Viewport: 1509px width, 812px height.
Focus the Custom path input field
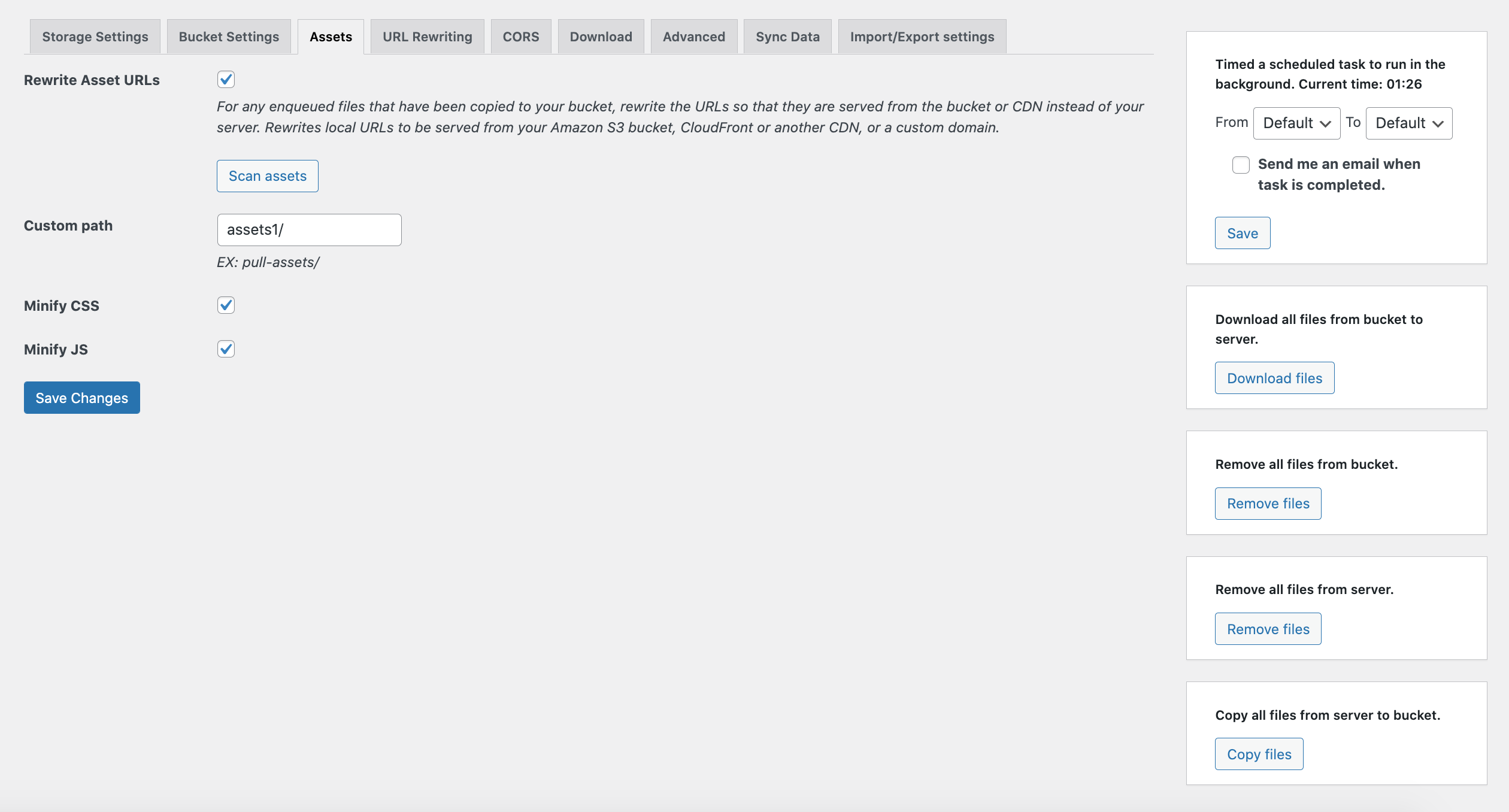click(x=309, y=230)
